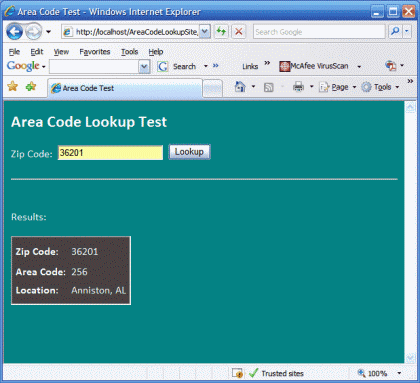420x383 pixels.
Task: Click the 100% zoom level button
Action: click(372, 373)
